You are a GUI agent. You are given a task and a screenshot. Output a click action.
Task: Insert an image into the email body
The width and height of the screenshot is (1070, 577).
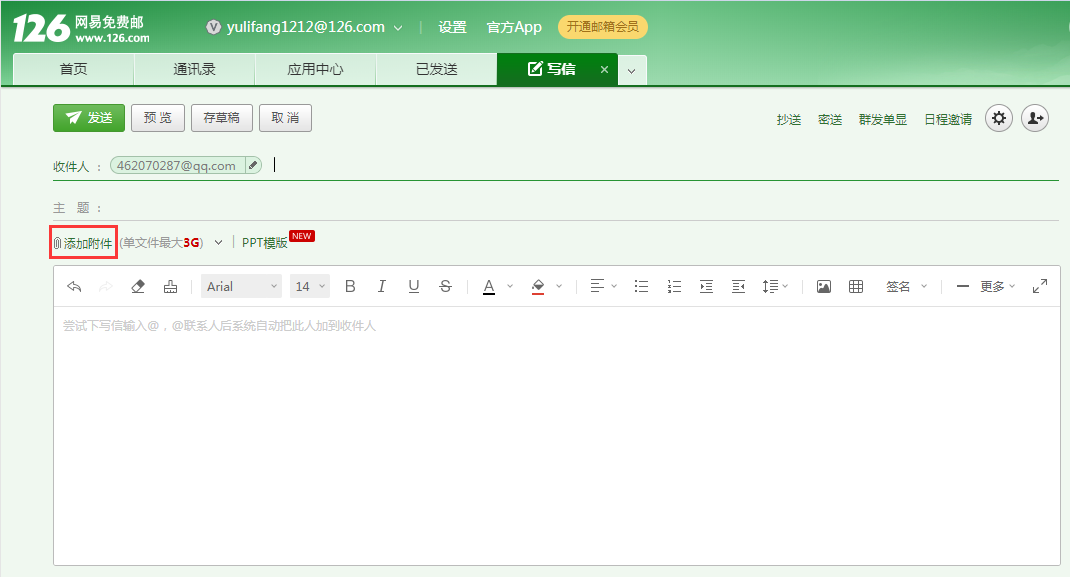pos(824,287)
